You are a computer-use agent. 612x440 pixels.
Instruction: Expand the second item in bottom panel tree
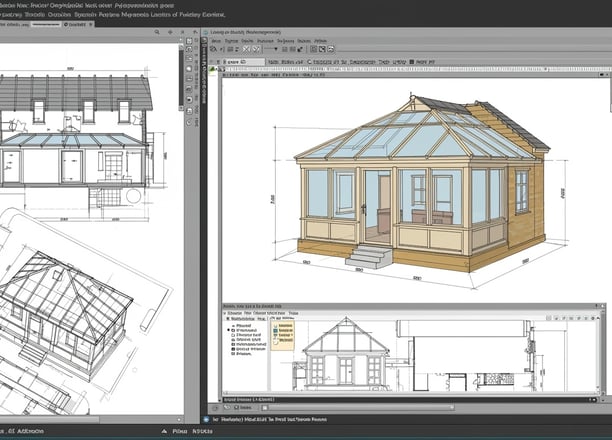click(x=233, y=330)
